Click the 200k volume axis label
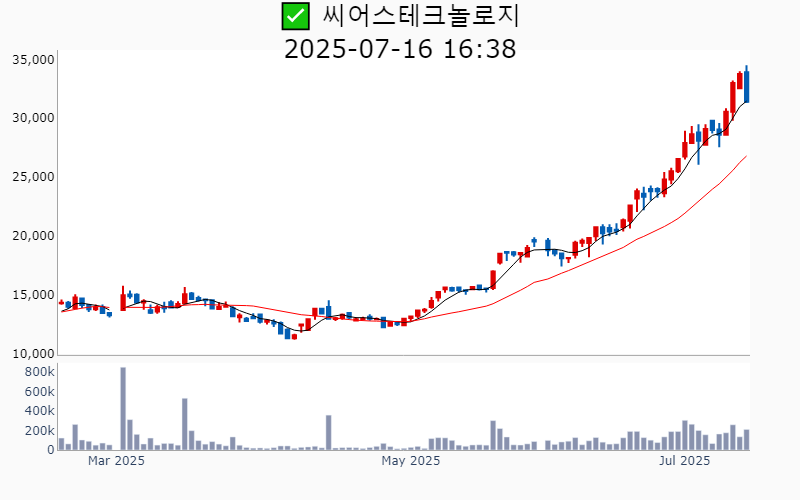The image size is (800, 500). pos(39,431)
